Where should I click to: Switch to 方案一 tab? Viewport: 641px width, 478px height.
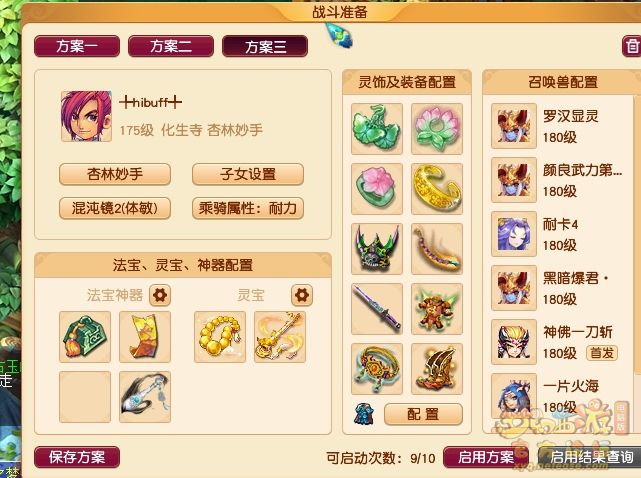(77, 46)
